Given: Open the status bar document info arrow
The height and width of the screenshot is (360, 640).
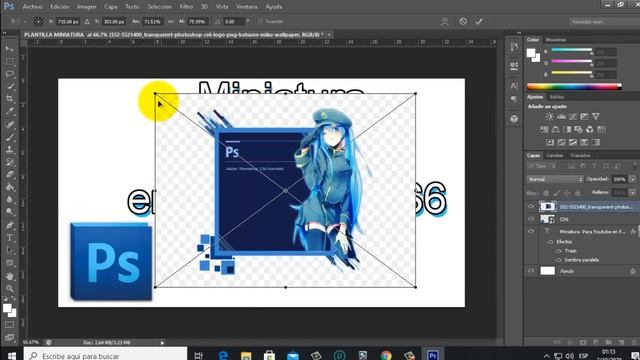Looking at the screenshot, I should [x=162, y=343].
